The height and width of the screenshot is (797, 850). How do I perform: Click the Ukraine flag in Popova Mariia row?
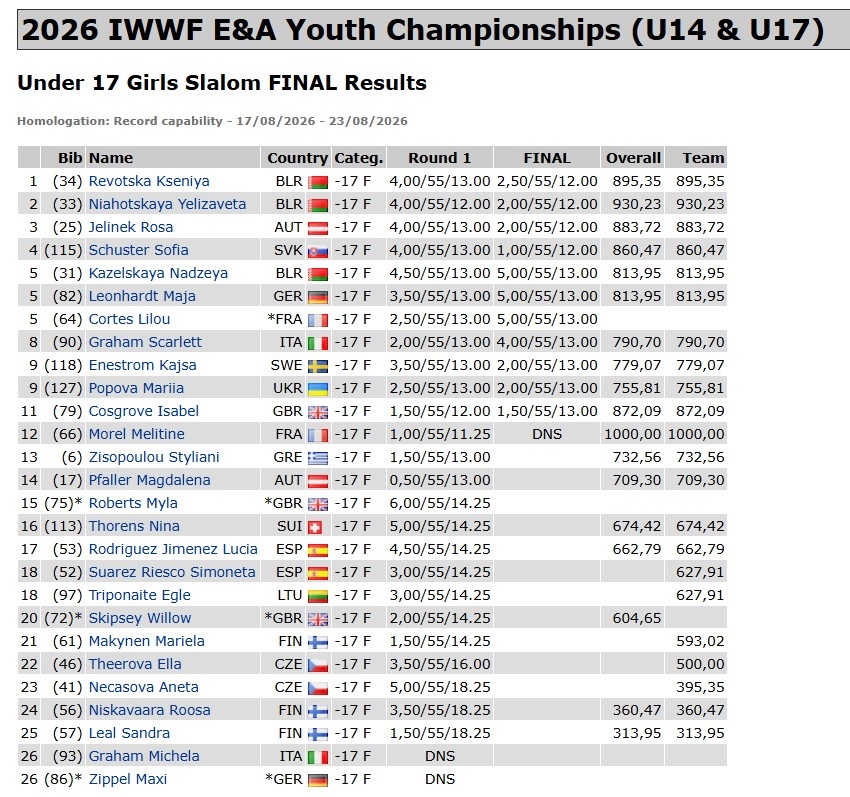pyautogui.click(x=318, y=389)
